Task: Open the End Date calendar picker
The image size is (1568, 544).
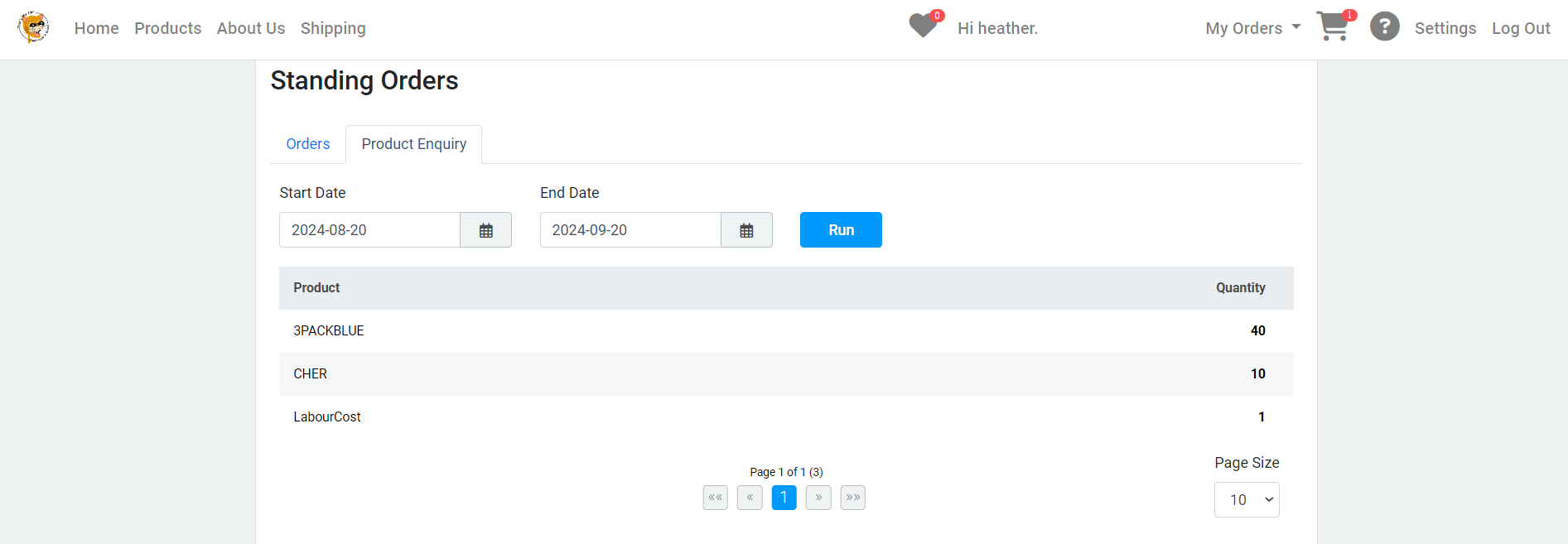Action: pyautogui.click(x=746, y=230)
